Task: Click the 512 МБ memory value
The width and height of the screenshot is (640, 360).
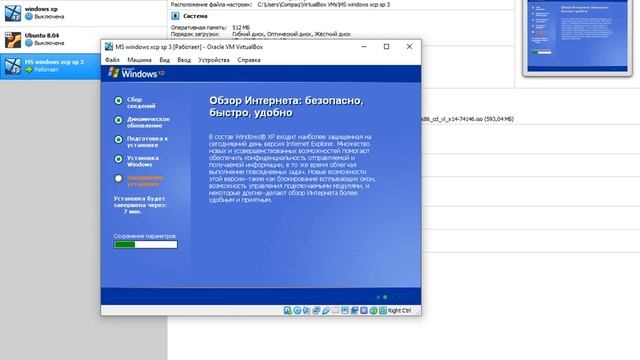Action: (x=241, y=28)
